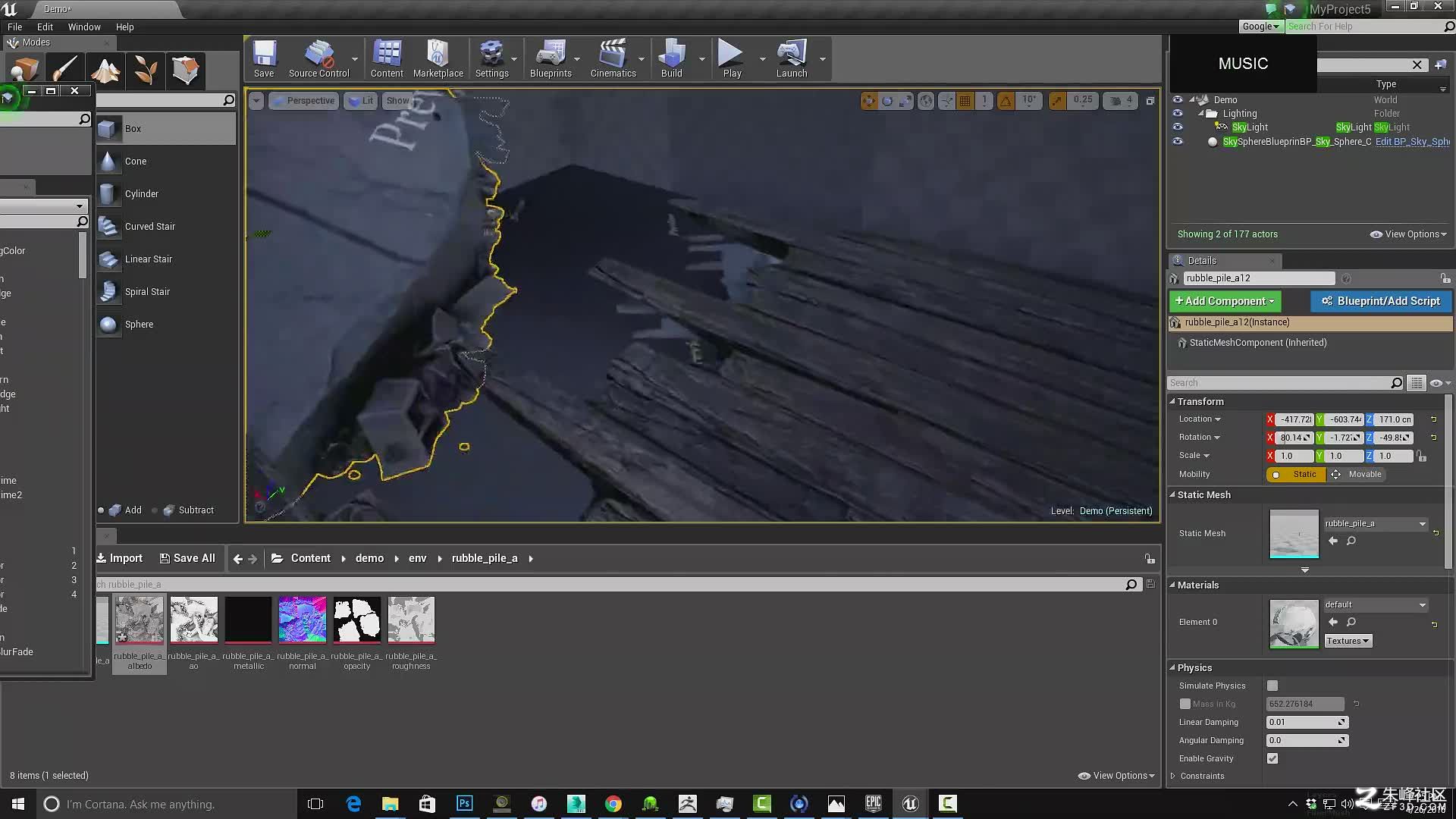The height and width of the screenshot is (819, 1456).
Task: Open the scale snap 0.25 dropdown
Action: click(1083, 100)
